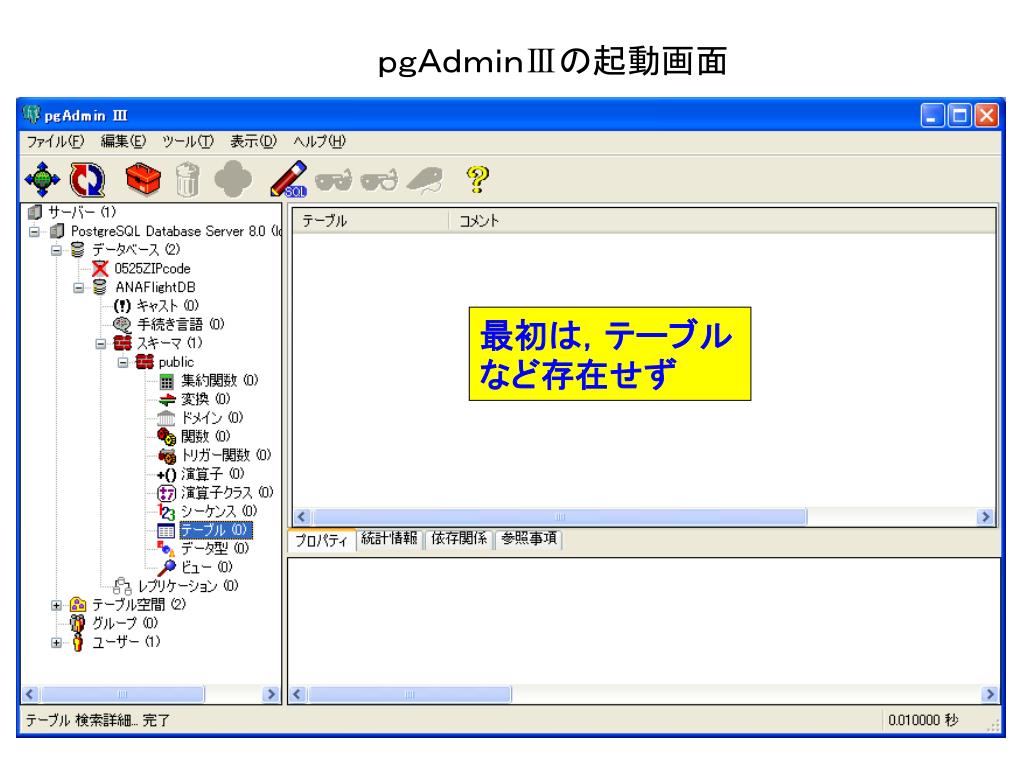Click the データ型 (0) type icon
The width and height of the screenshot is (1024, 768).
pos(166,549)
